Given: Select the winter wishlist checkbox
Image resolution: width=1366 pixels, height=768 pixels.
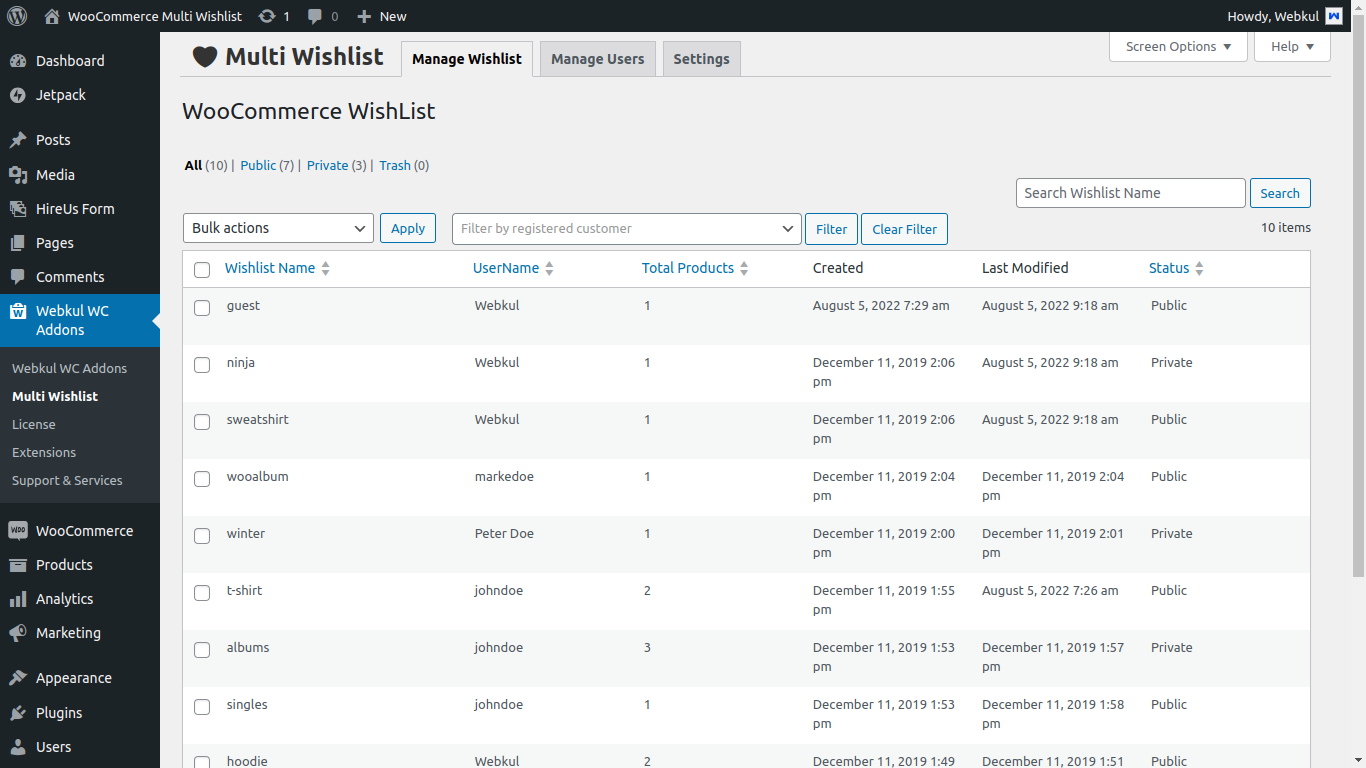Looking at the screenshot, I should tap(202, 536).
